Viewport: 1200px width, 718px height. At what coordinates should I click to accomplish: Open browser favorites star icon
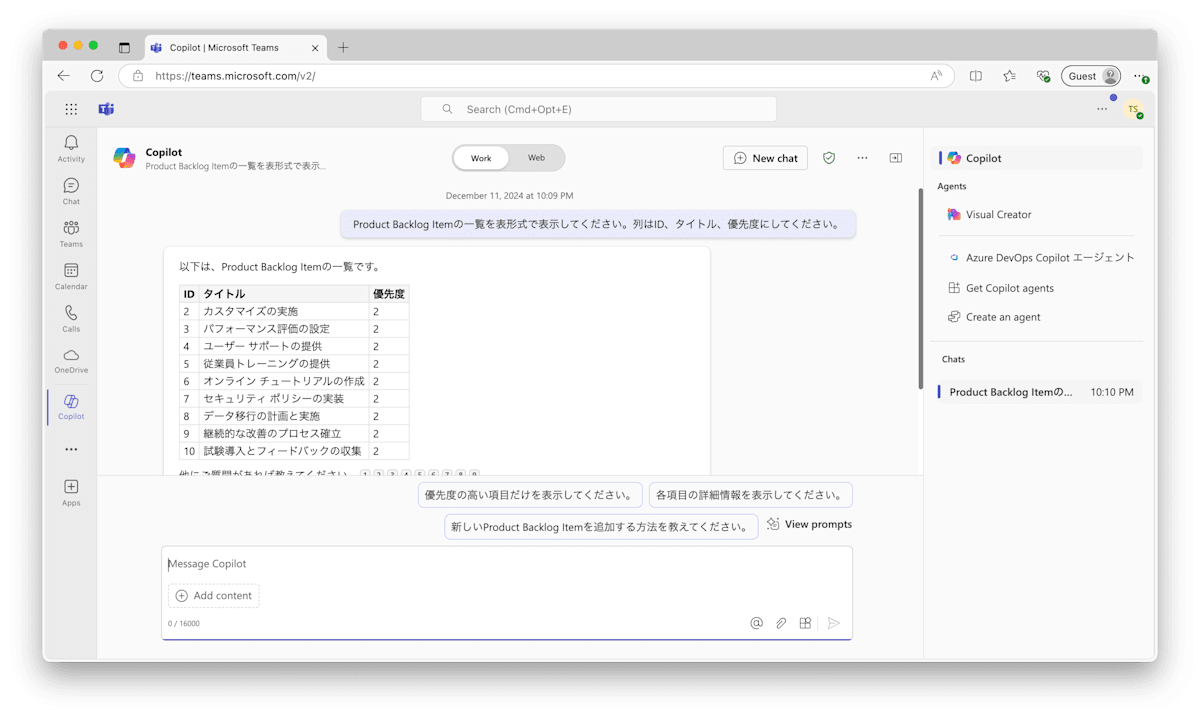point(1009,76)
